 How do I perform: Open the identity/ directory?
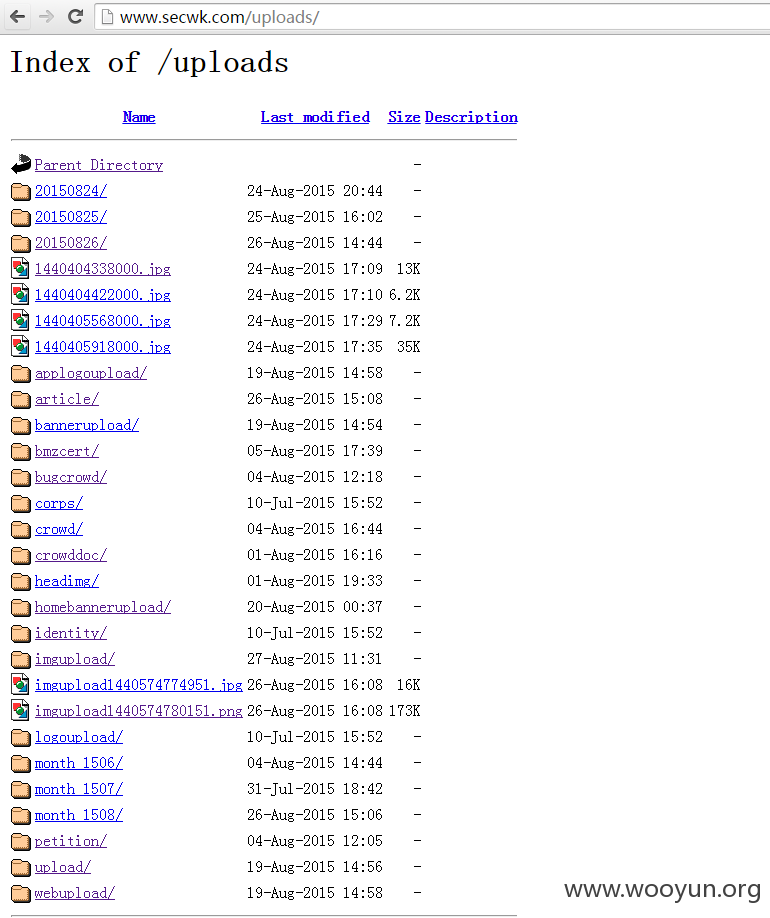(x=71, y=633)
